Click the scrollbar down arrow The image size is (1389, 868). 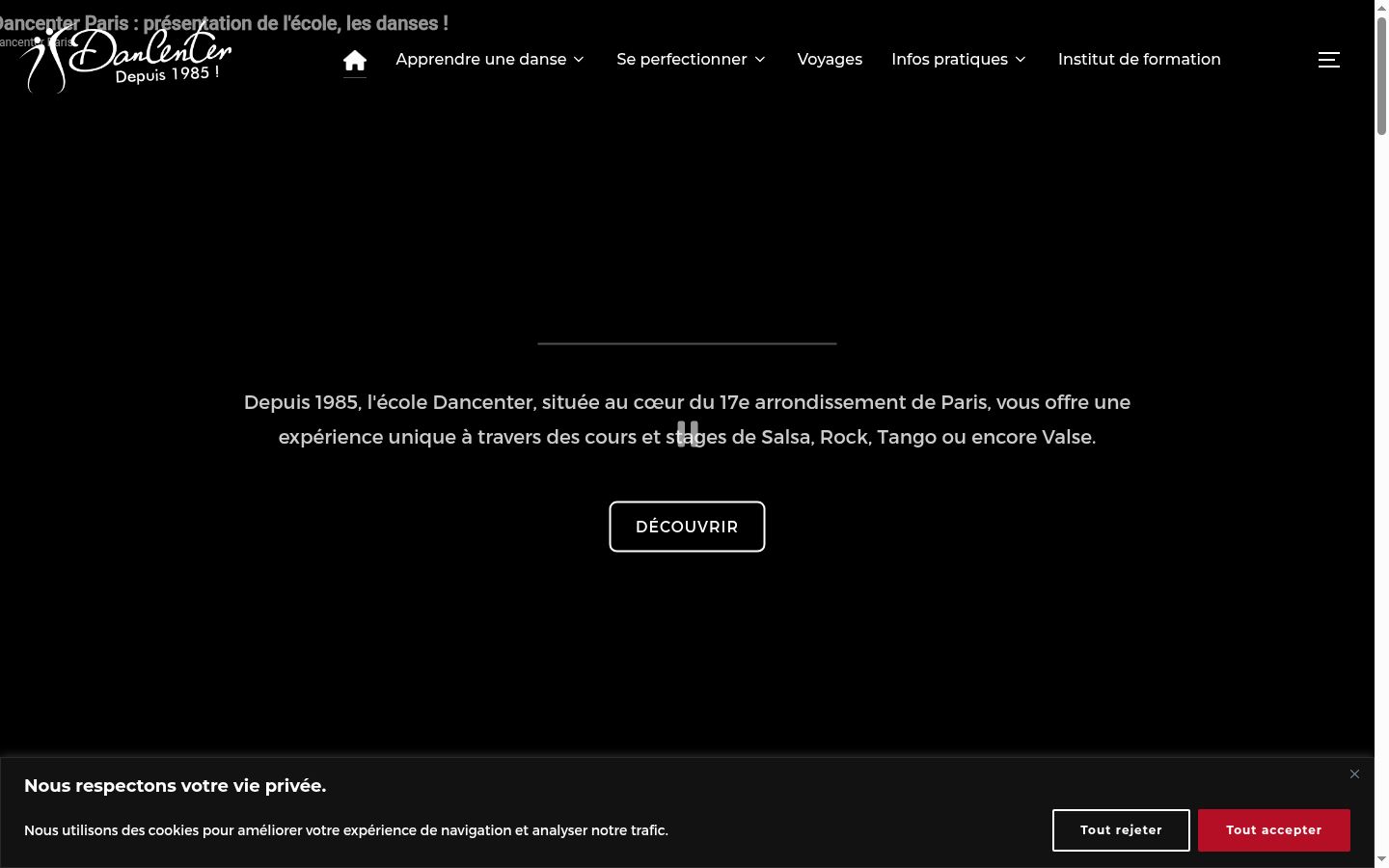(1381, 859)
